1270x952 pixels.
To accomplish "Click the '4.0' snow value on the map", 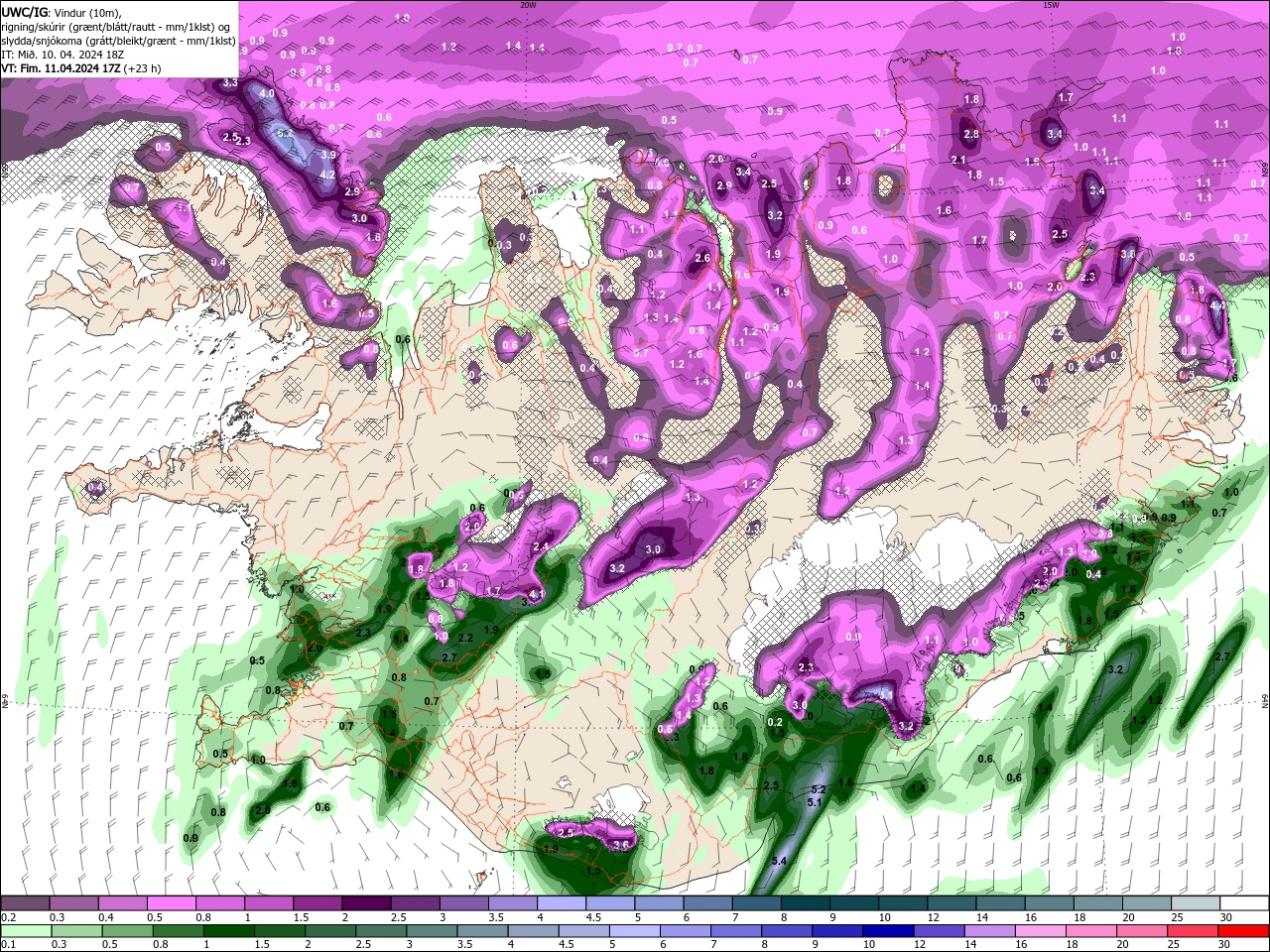I will tap(267, 93).
